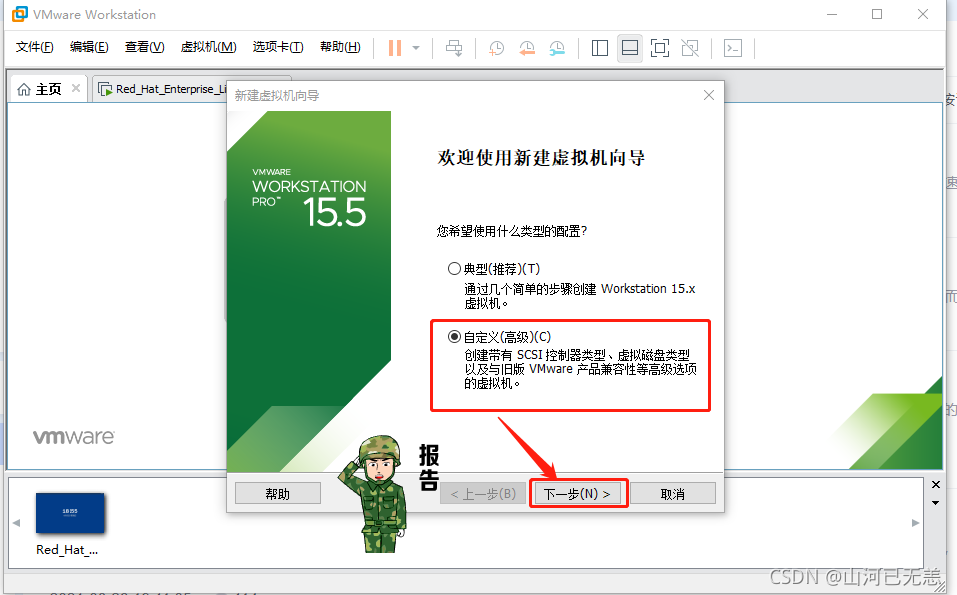Select the 典型(推荐) radio option

(454, 269)
